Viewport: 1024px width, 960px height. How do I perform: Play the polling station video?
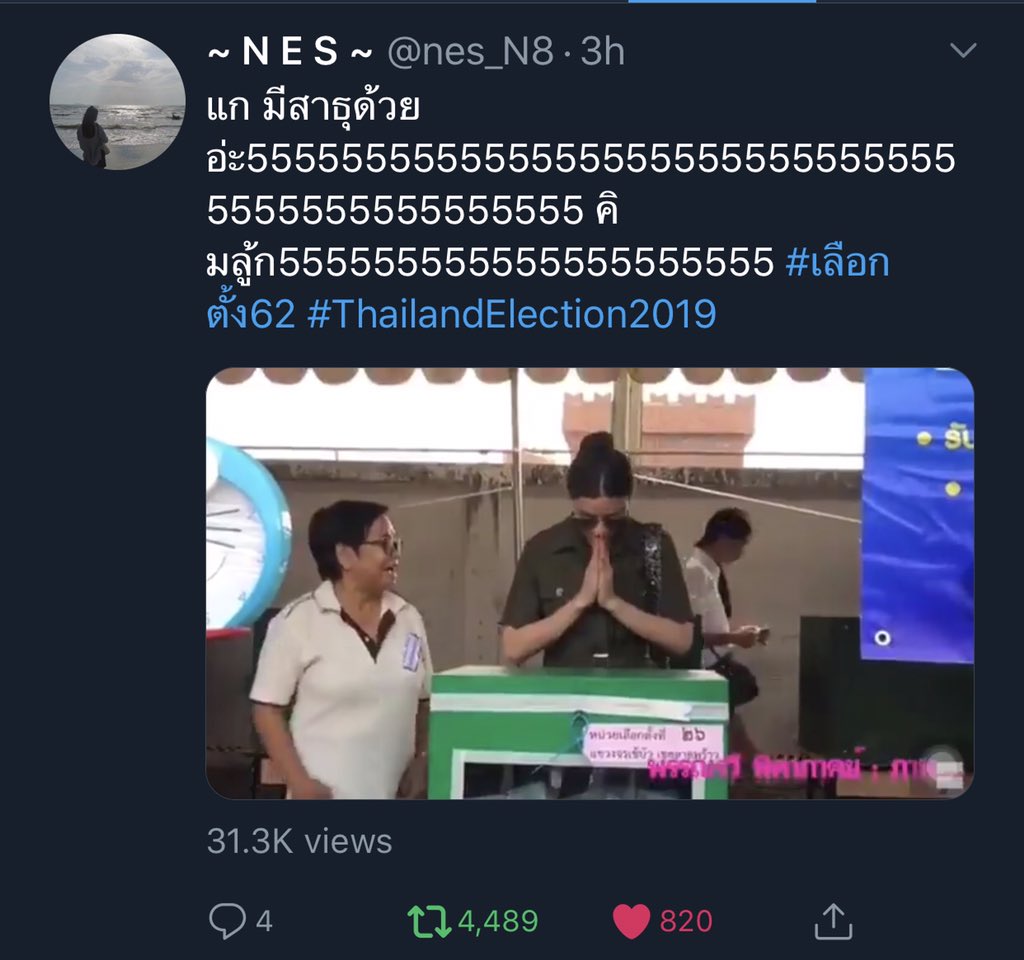tap(590, 583)
